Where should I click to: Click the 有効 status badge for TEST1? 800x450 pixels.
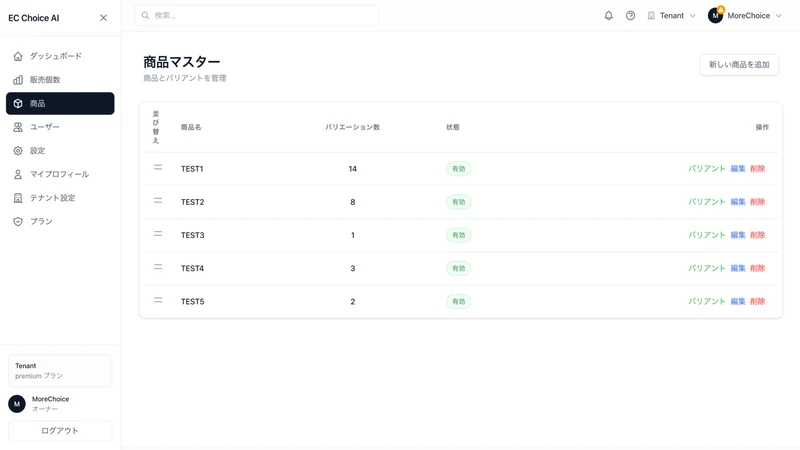click(459, 169)
